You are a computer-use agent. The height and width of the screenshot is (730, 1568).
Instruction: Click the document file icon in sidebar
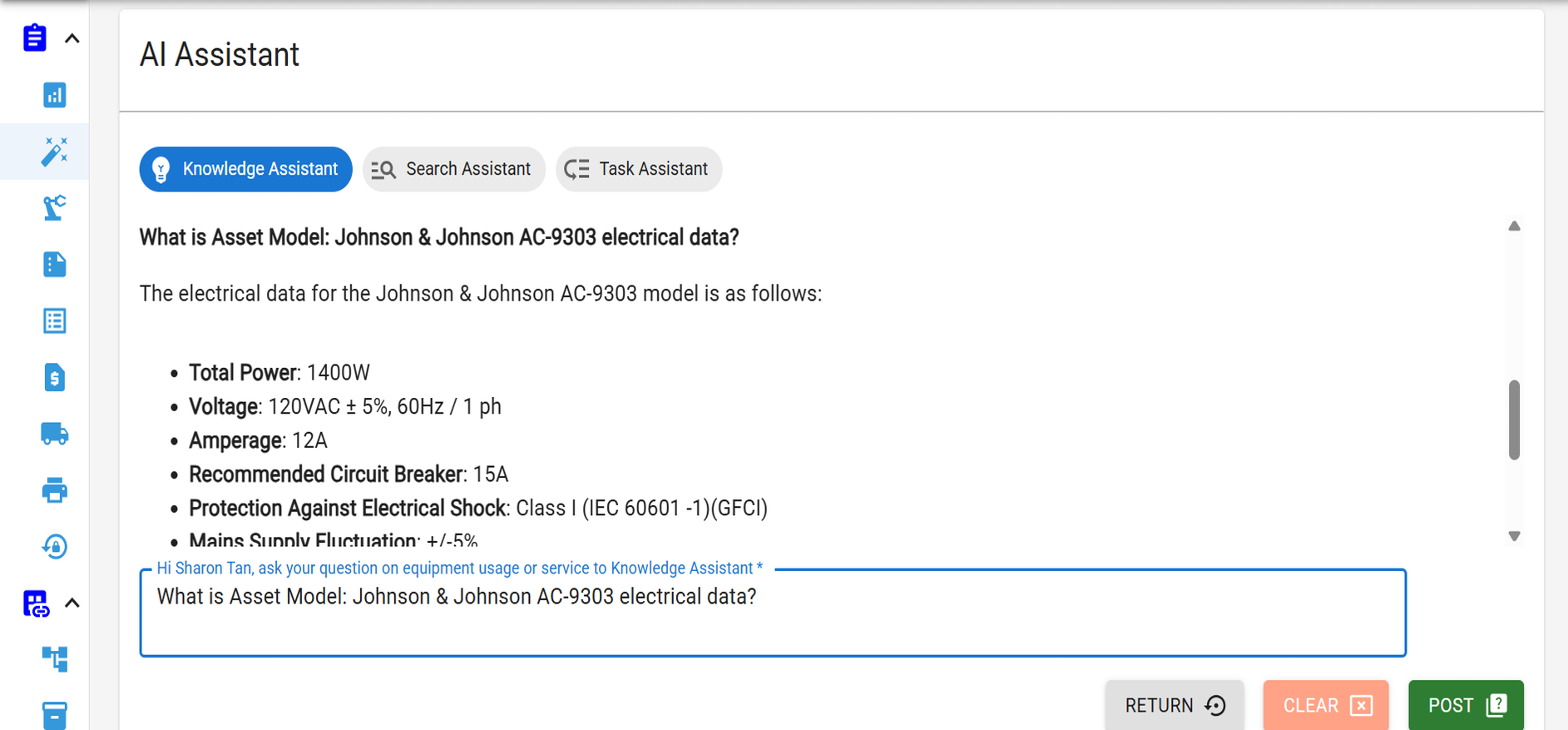(x=55, y=265)
